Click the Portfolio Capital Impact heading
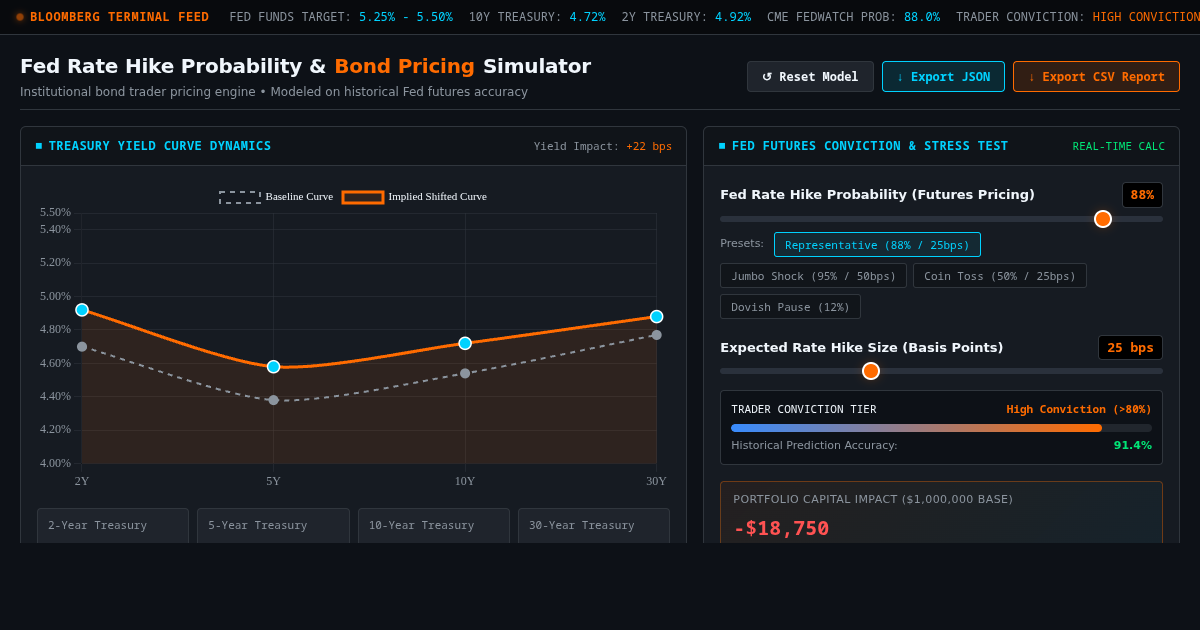The height and width of the screenshot is (630, 1200). pyautogui.click(x=873, y=499)
